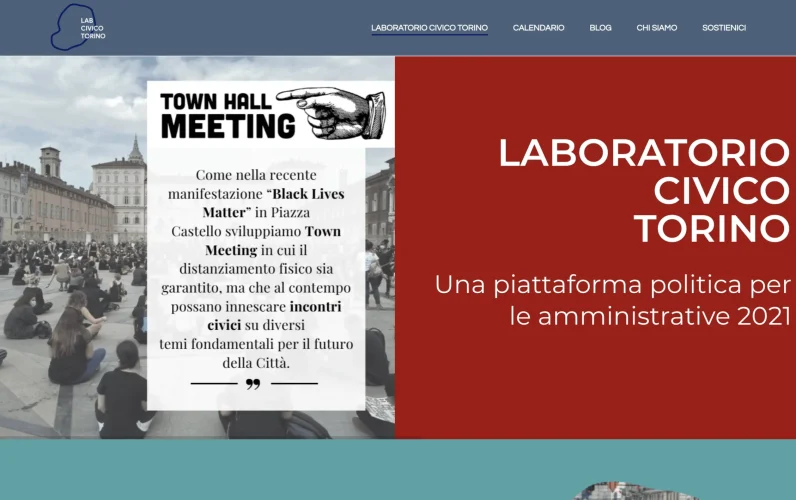
Task: Click the quotation mark symbol under the quote
Action: click(253, 384)
